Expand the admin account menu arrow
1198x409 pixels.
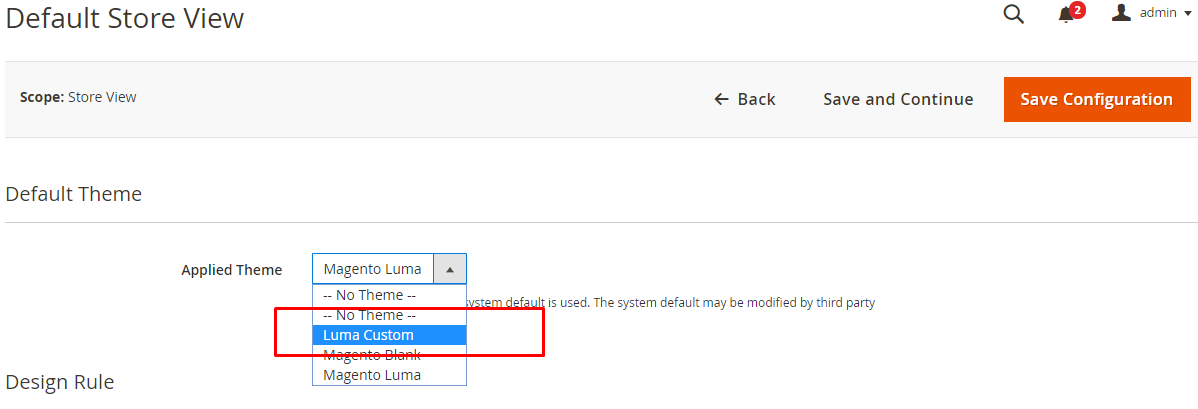(1186, 14)
